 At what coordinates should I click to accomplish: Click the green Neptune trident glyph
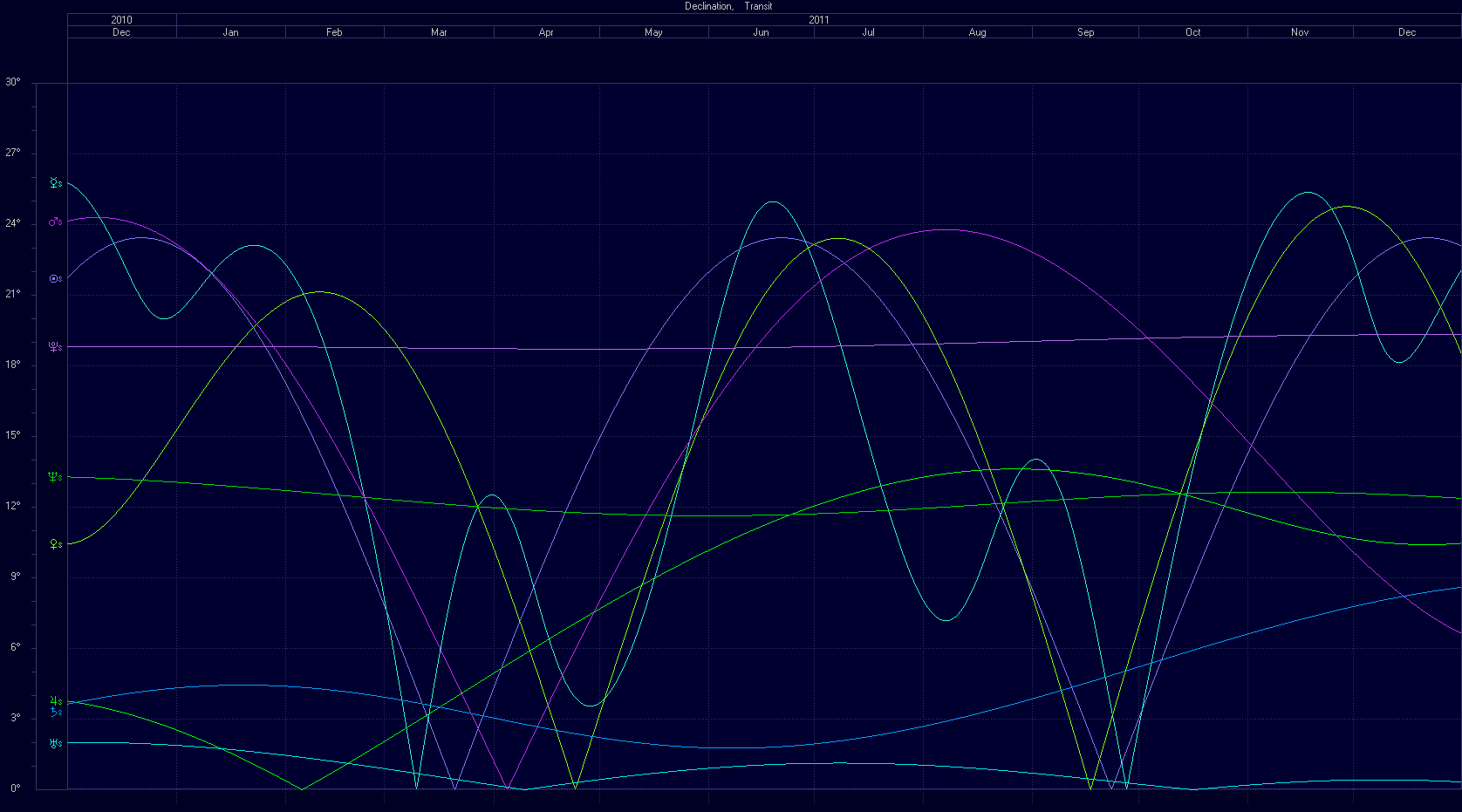54,477
